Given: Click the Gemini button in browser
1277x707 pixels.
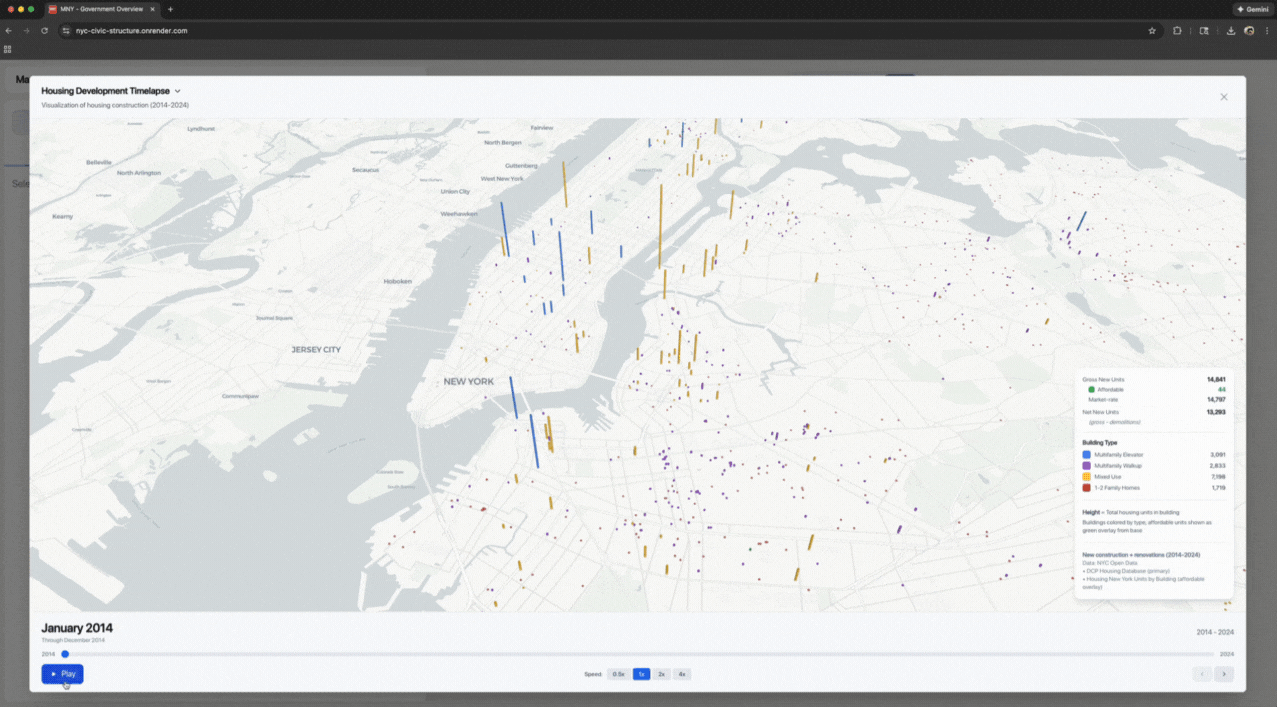Looking at the screenshot, I should click(x=1252, y=9).
